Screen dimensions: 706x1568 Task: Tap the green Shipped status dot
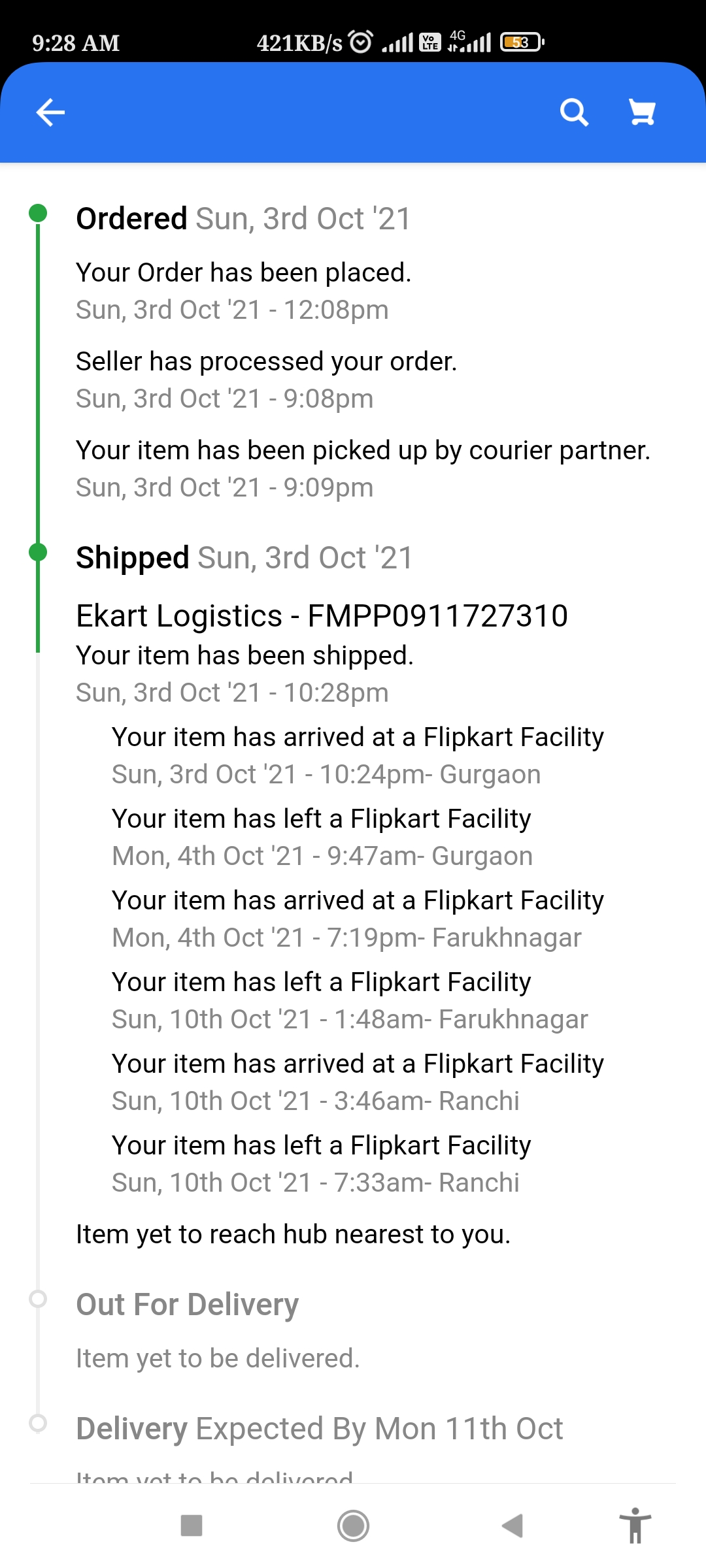click(38, 552)
